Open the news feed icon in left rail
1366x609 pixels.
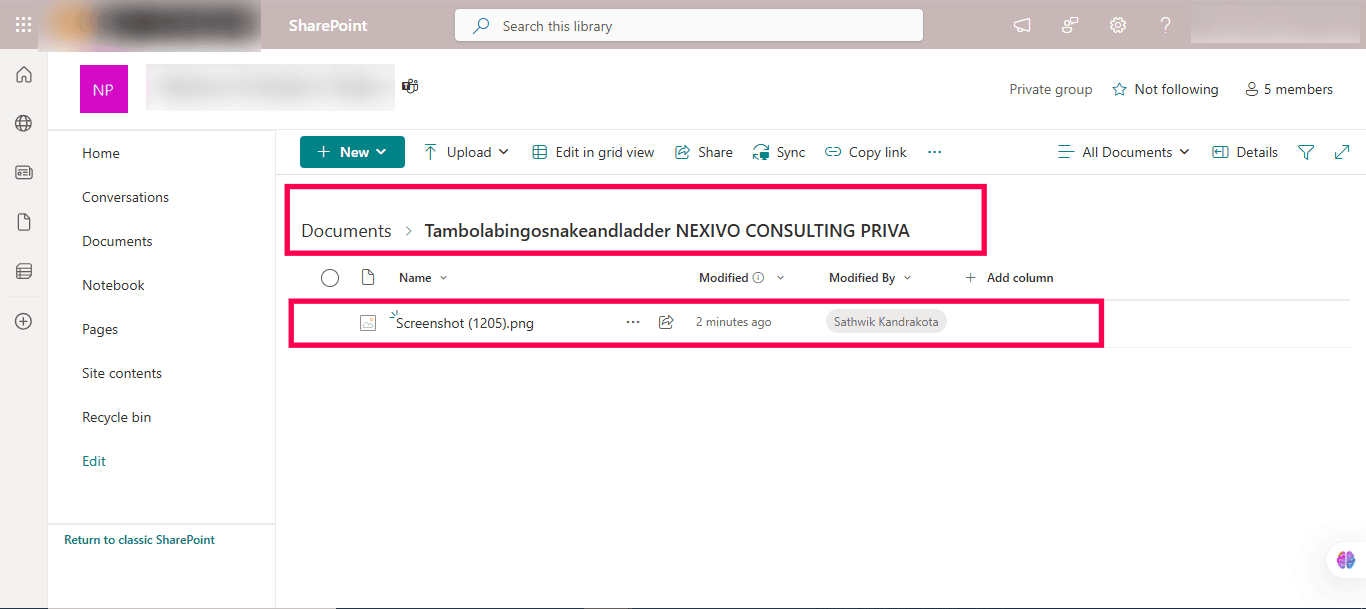(24, 173)
